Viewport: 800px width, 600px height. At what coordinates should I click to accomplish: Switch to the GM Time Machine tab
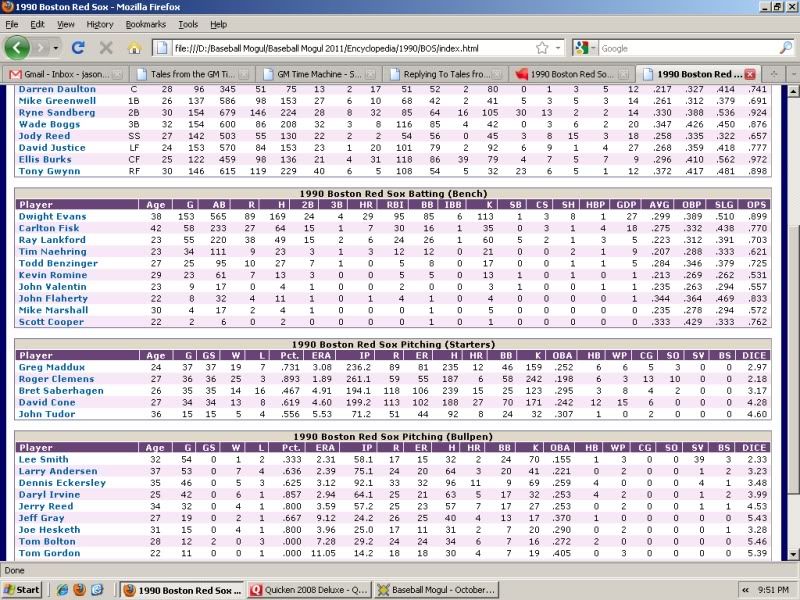click(x=318, y=74)
